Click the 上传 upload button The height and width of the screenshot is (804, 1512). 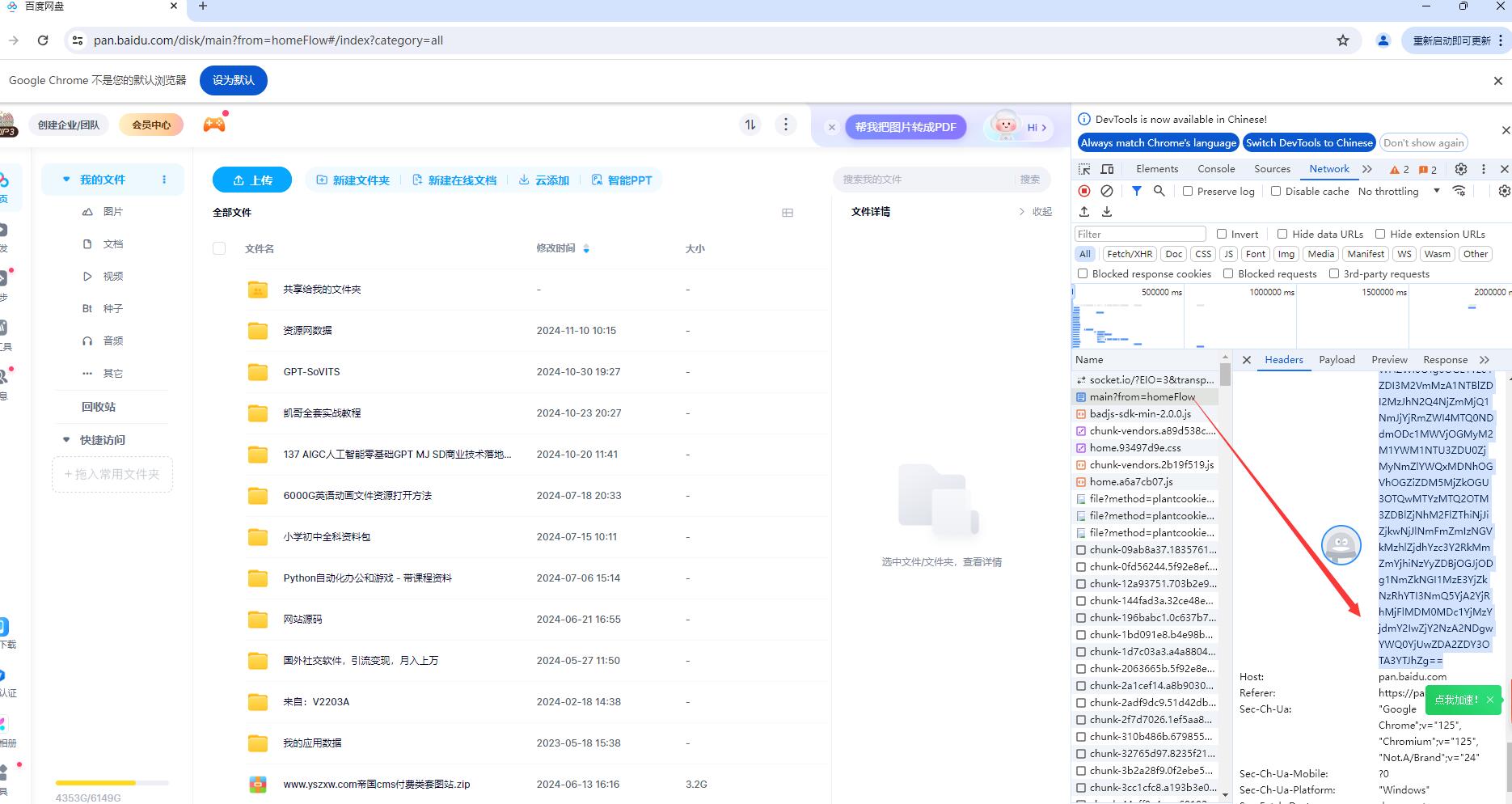click(x=251, y=180)
